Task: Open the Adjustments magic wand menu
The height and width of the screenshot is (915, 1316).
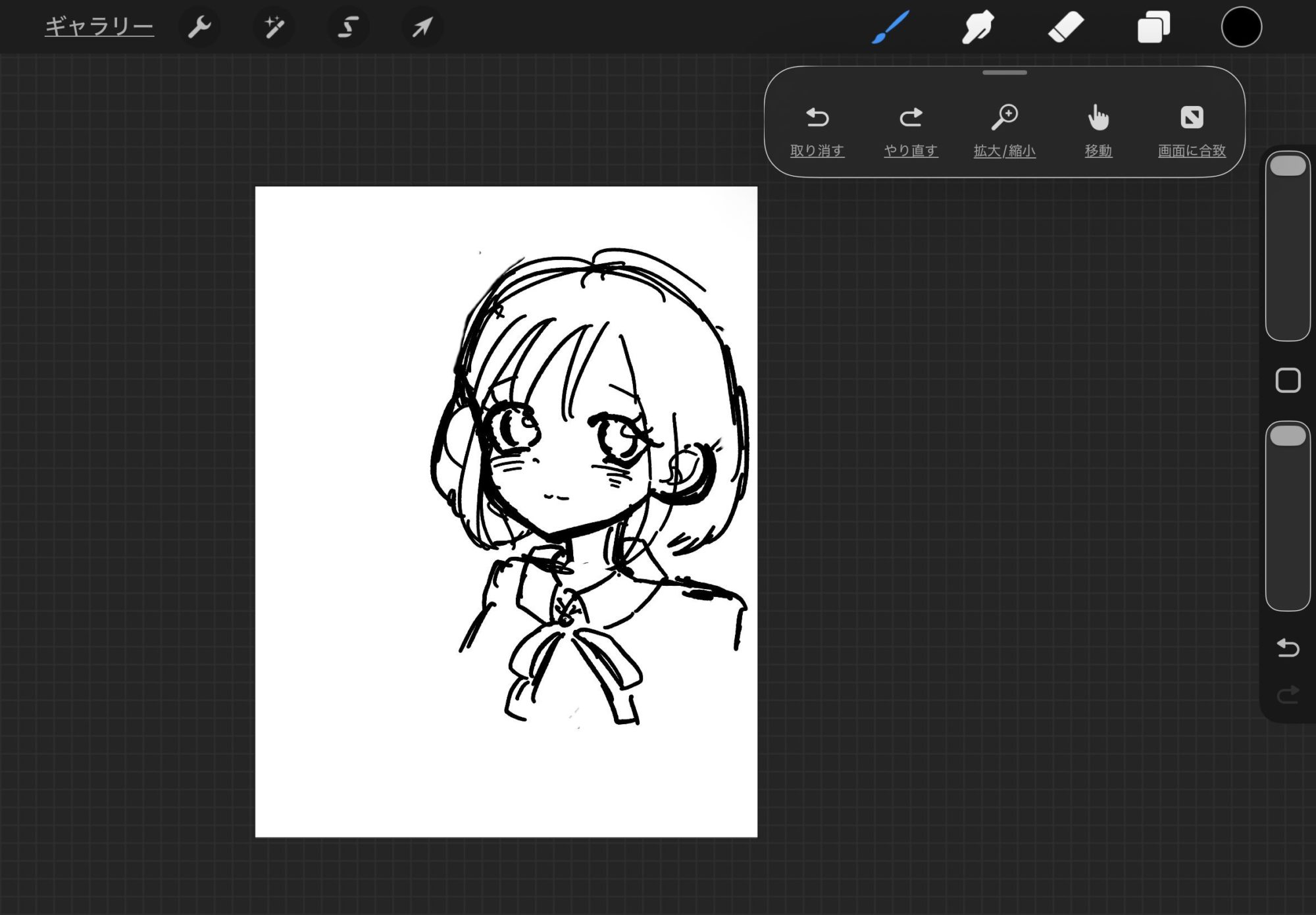Action: coord(274,27)
